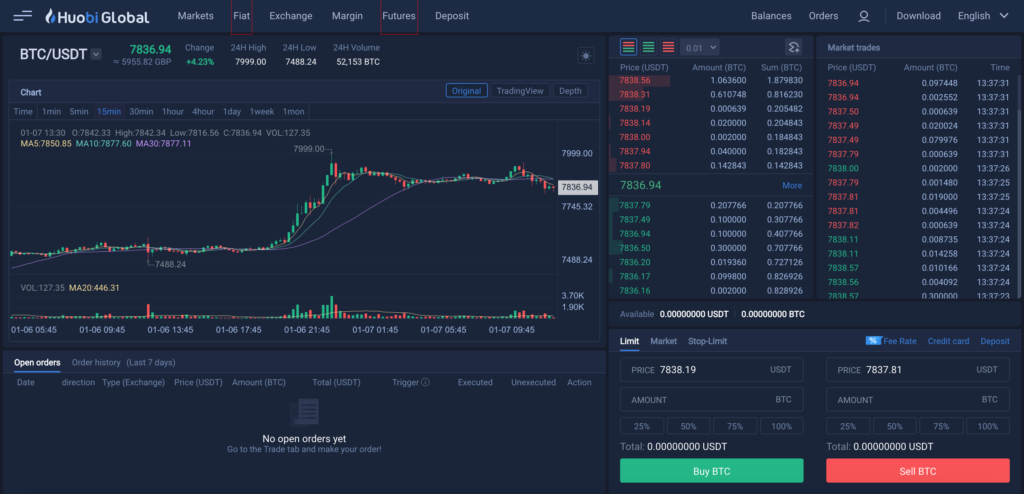
Task: Click the red Sell BTC button
Action: coord(918,470)
